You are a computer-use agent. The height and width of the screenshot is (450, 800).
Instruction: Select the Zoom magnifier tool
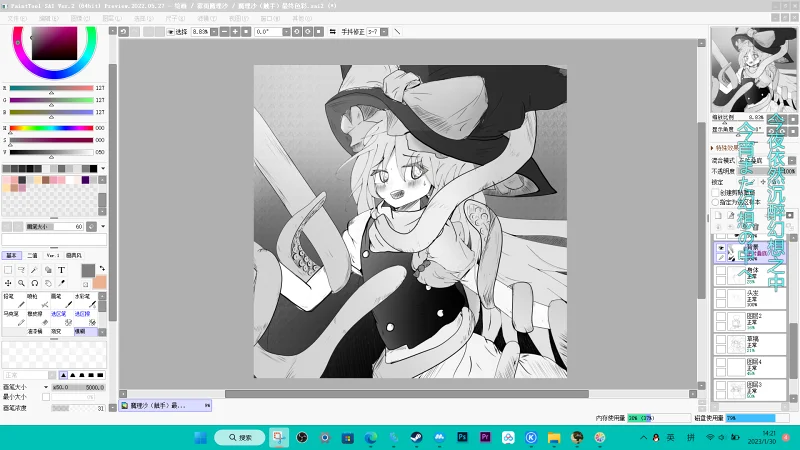(x=21, y=283)
